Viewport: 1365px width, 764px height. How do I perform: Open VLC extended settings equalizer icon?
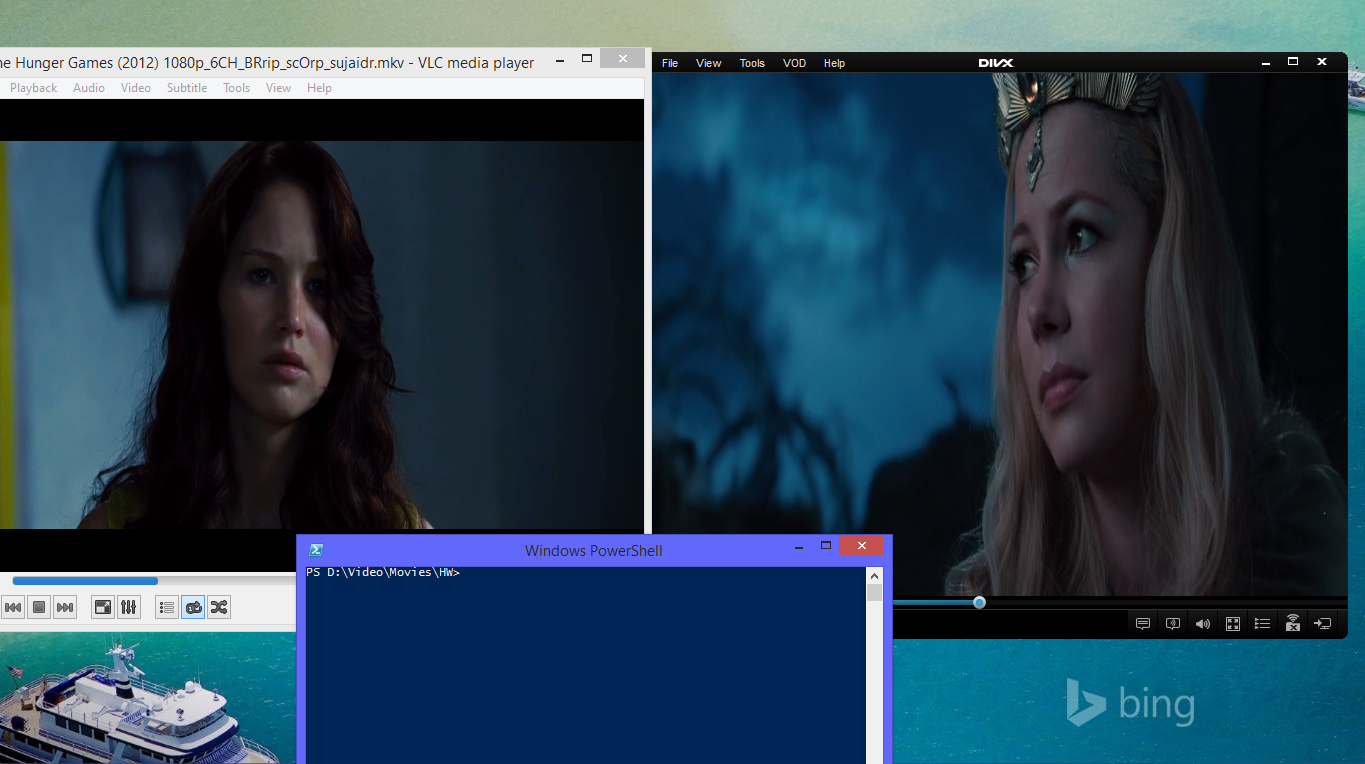(x=128, y=607)
